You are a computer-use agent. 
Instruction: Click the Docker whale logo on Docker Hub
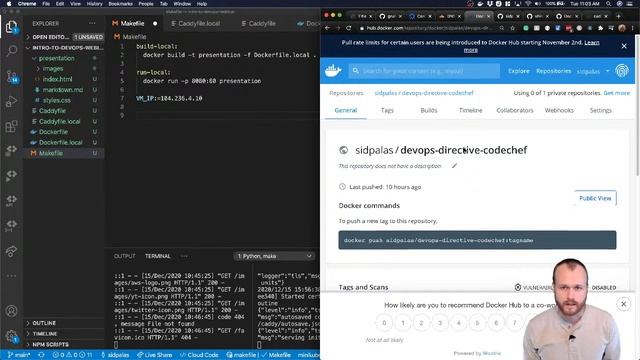[x=333, y=71]
